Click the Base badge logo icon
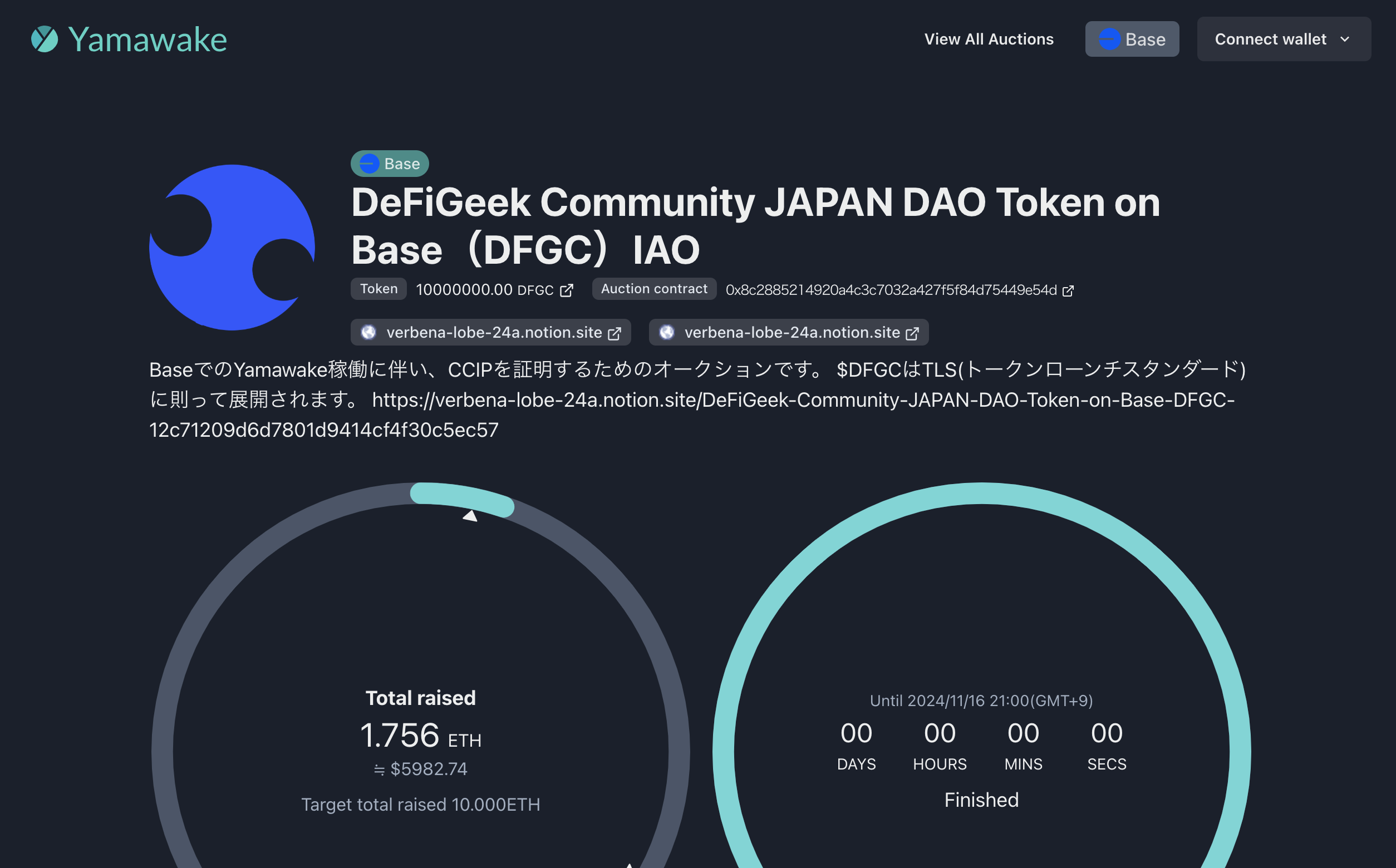Screen dimensions: 1396x868 click(x=369, y=164)
